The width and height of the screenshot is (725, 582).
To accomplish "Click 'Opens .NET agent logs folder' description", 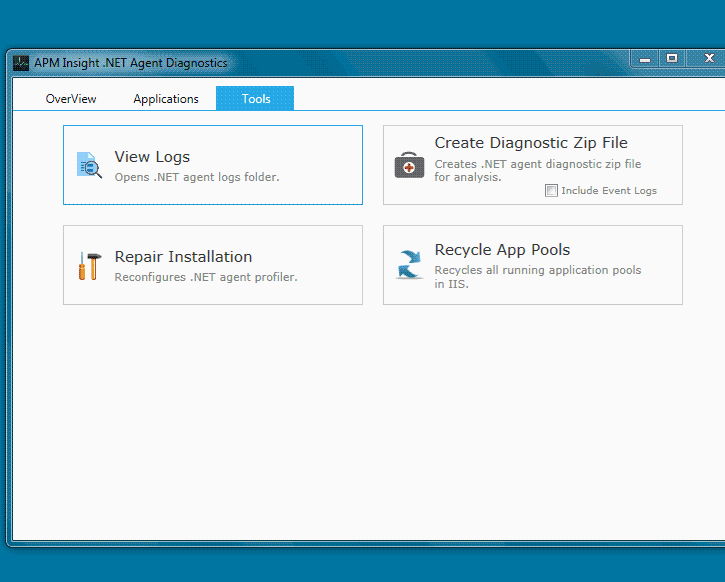I will 197,177.
